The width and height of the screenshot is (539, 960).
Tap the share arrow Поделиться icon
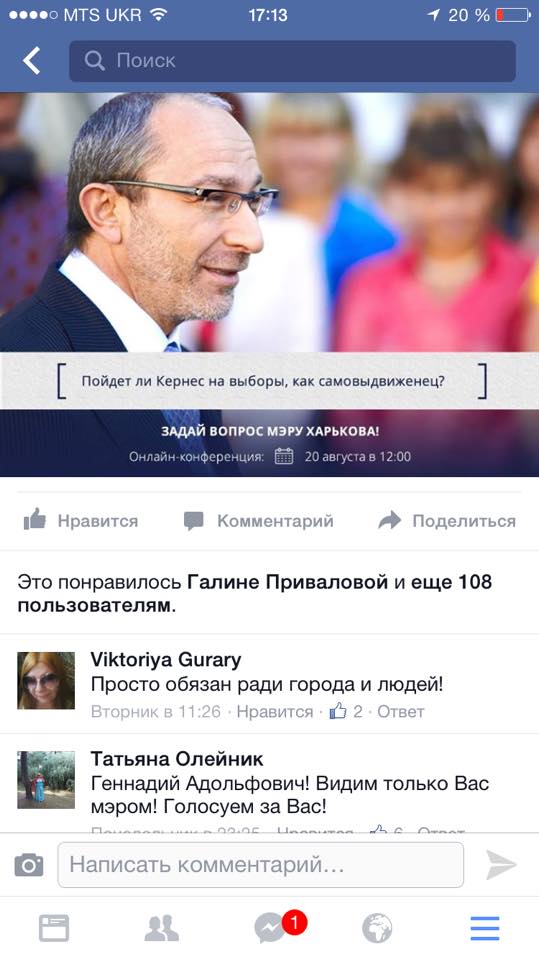pos(390,520)
